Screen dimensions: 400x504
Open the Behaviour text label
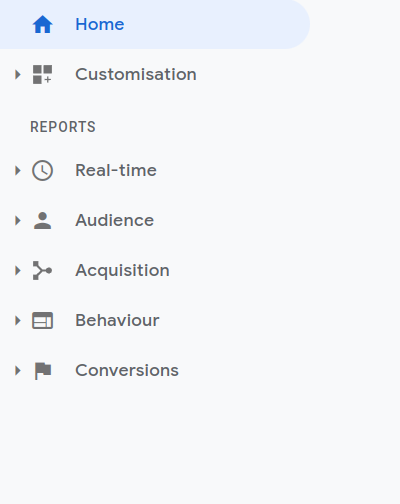(117, 320)
